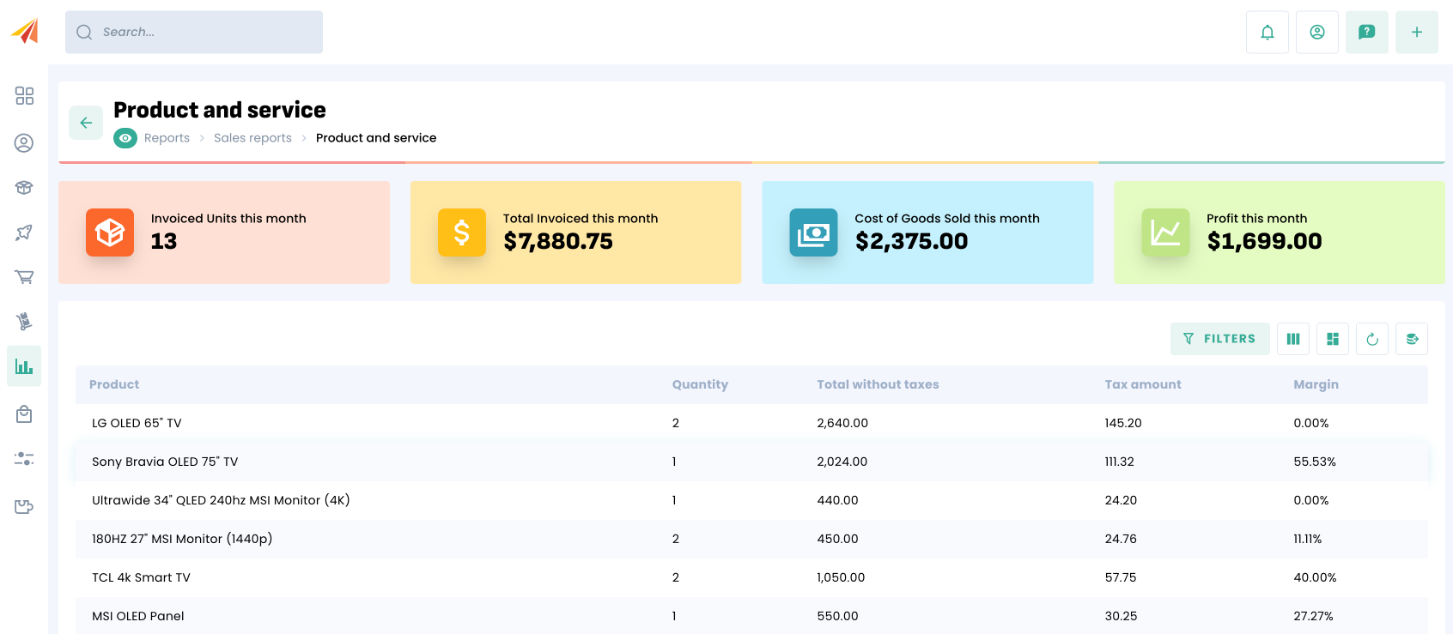Click the Product and service breadcrumb
1453x634 pixels.
376,138
